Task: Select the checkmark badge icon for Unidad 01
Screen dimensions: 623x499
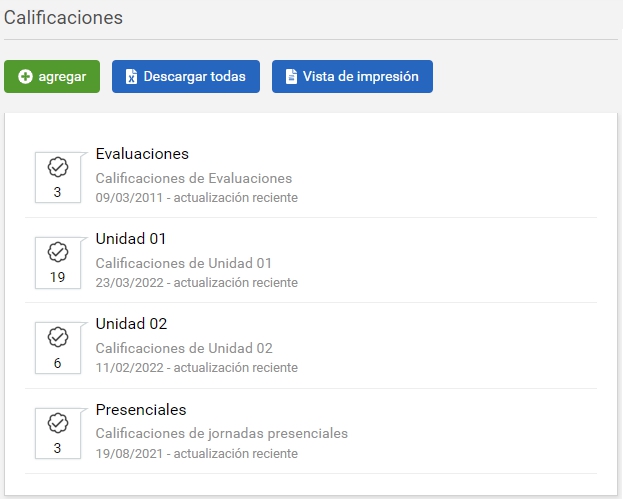Action: [x=57, y=251]
